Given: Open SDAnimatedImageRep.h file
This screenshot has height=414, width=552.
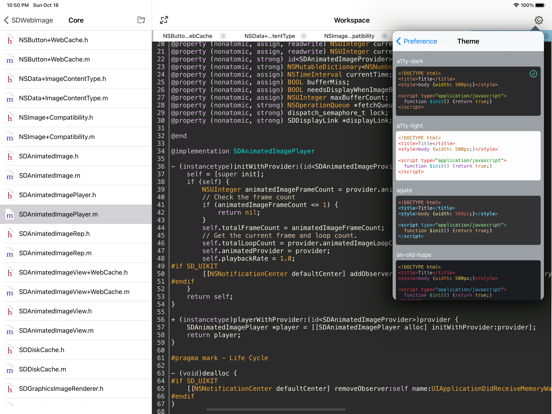Looking at the screenshot, I should [x=76, y=233].
